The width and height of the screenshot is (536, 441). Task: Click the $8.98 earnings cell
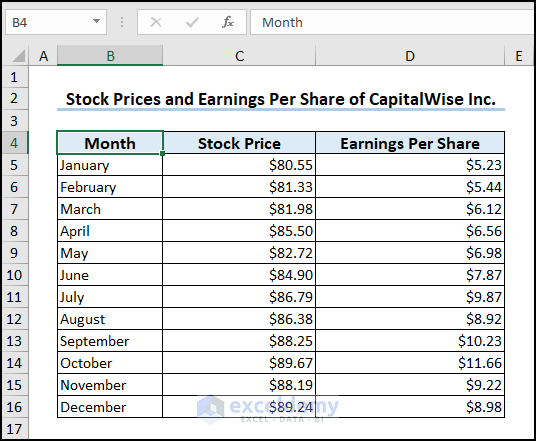click(x=410, y=407)
